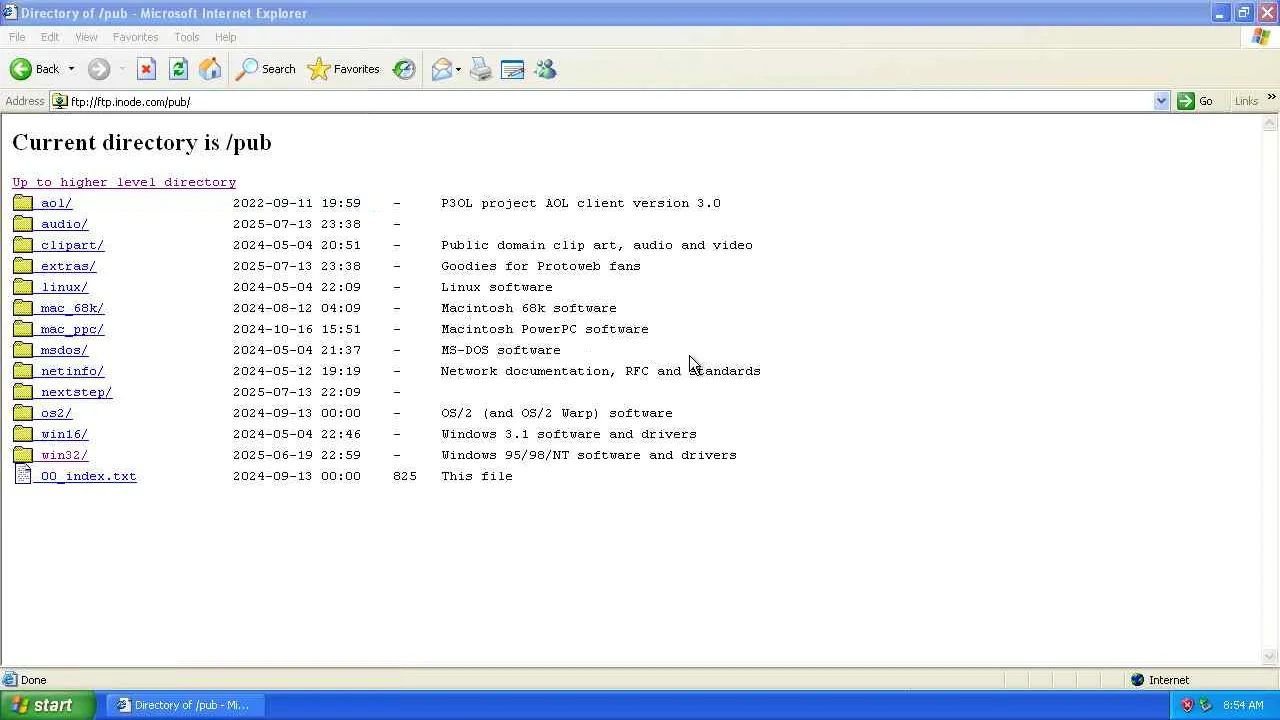Screen dimensions: 1280x720
Task: Open the os2/ directory link
Action: click(x=56, y=413)
